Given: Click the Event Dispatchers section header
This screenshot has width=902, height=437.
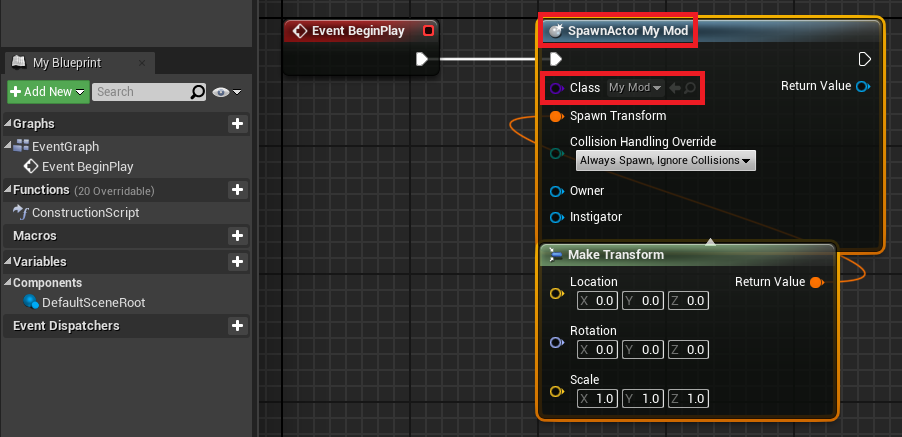Looking at the screenshot, I should point(66,326).
